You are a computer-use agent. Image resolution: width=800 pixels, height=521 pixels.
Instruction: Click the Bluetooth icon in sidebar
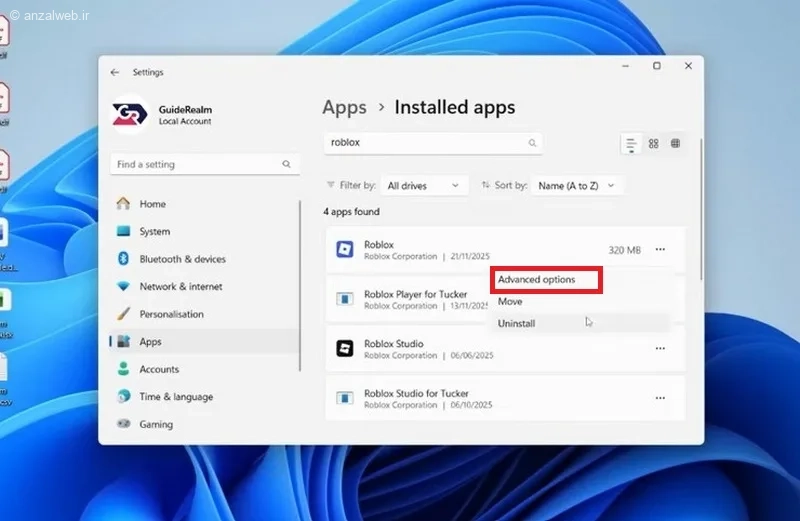[x=123, y=259]
